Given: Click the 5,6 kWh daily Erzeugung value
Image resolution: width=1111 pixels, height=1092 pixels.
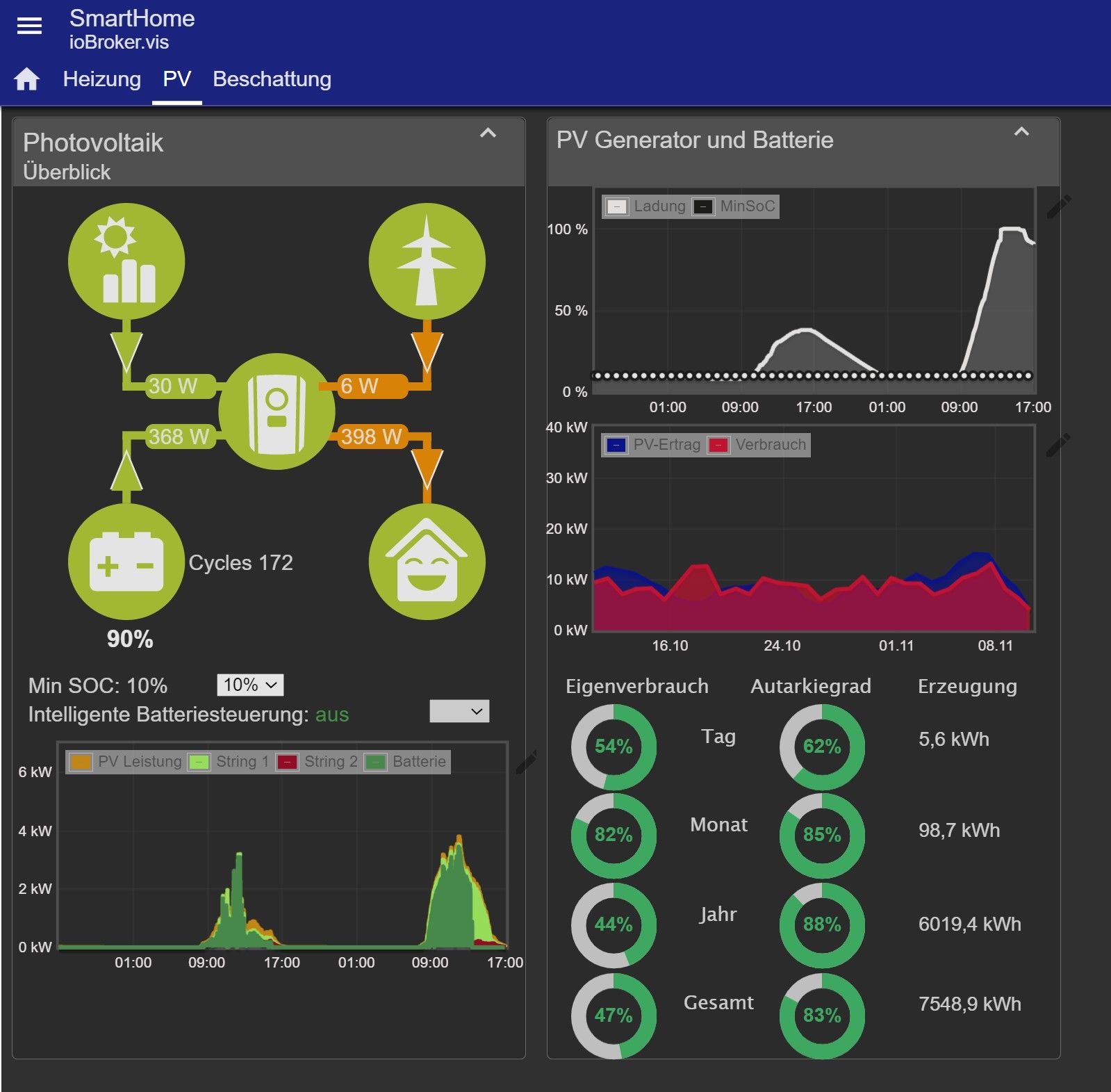Looking at the screenshot, I should [954, 739].
